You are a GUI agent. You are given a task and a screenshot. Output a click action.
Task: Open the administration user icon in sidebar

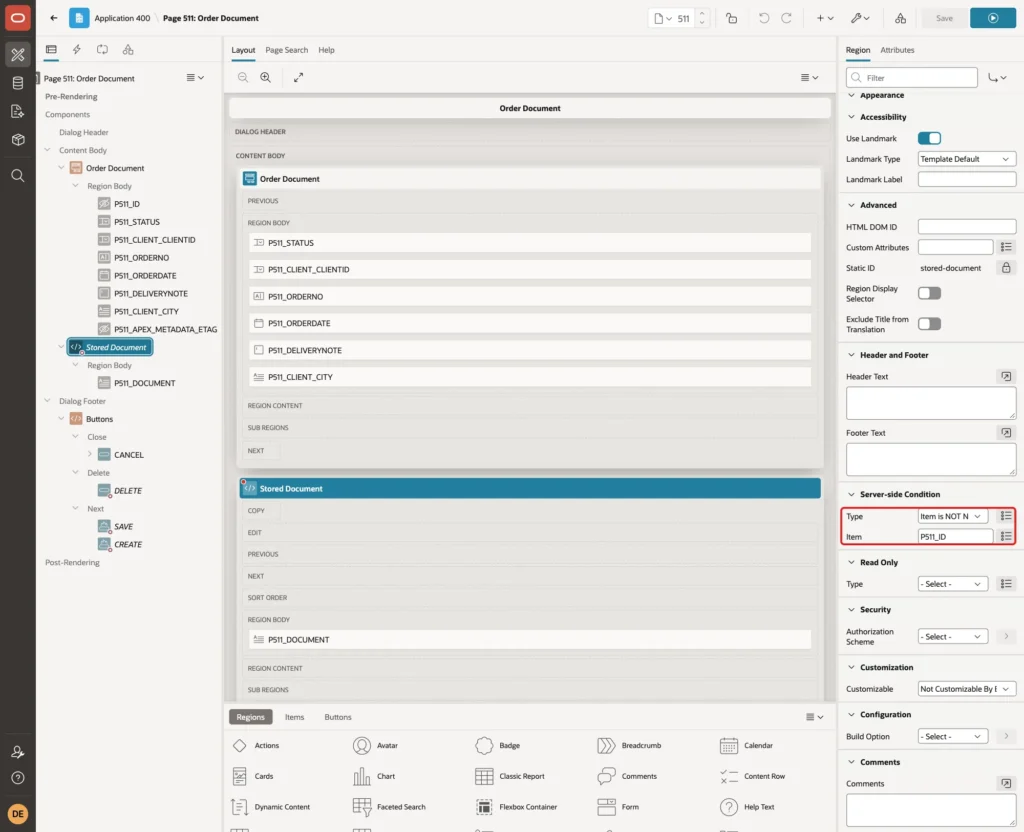pyautogui.click(x=18, y=752)
